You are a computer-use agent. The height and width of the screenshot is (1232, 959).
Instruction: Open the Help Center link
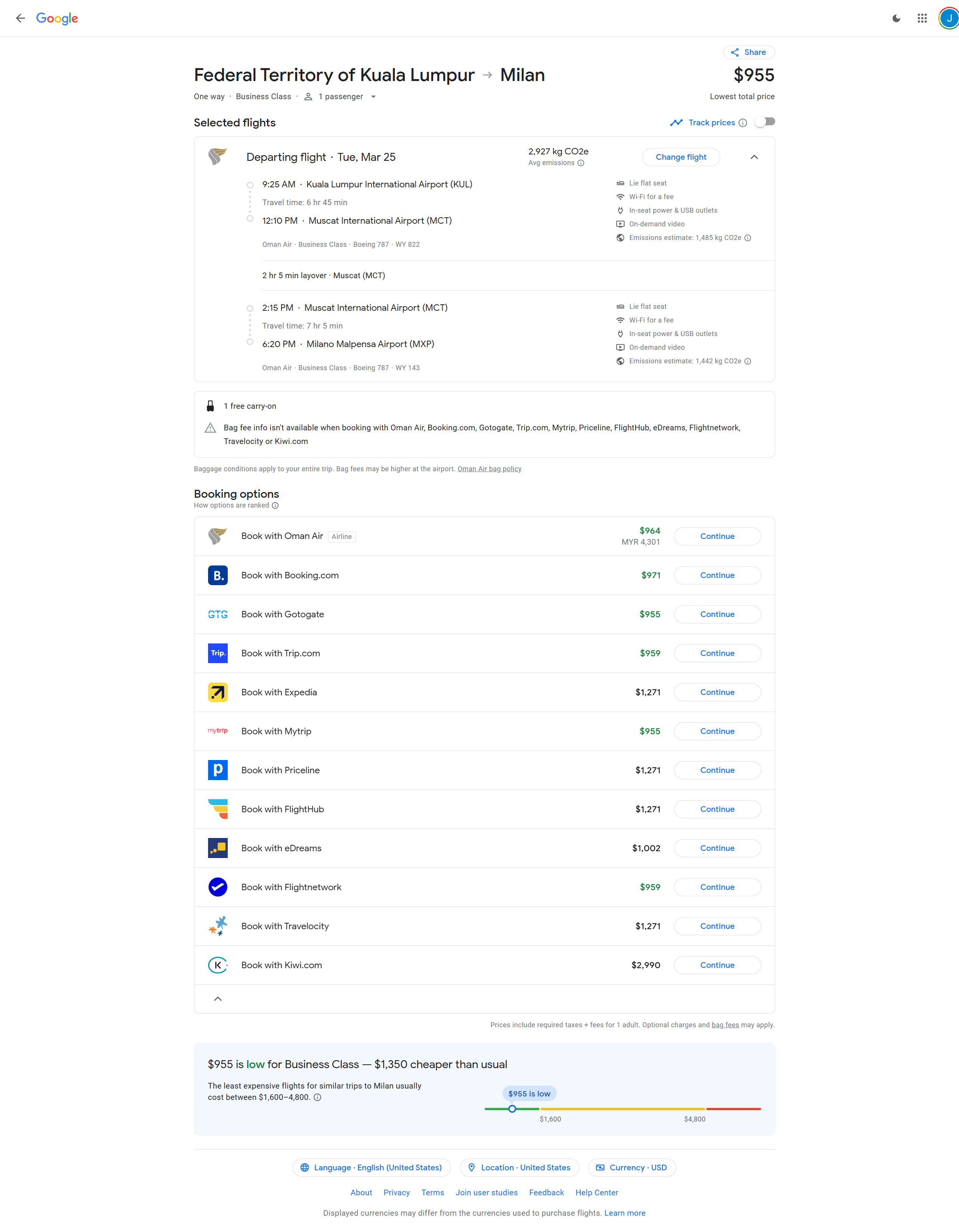click(597, 1193)
